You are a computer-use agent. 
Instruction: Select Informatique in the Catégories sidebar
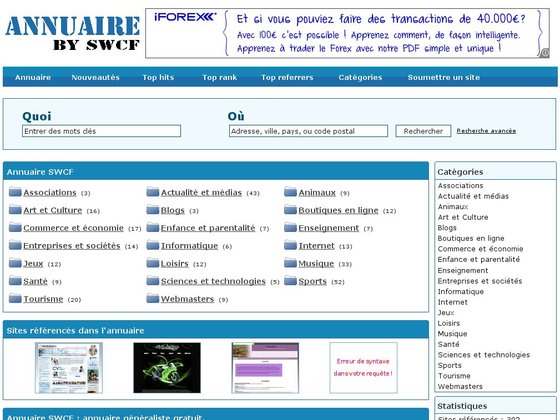click(x=461, y=291)
